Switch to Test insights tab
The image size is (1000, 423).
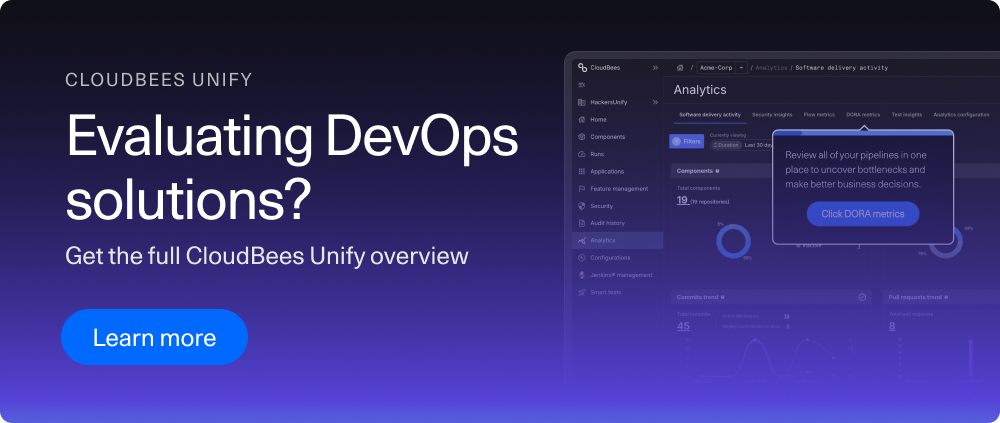click(906, 115)
